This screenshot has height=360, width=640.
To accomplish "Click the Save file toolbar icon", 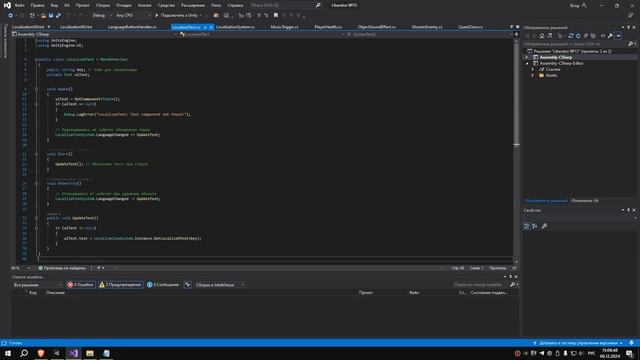I will [x=51, y=15].
